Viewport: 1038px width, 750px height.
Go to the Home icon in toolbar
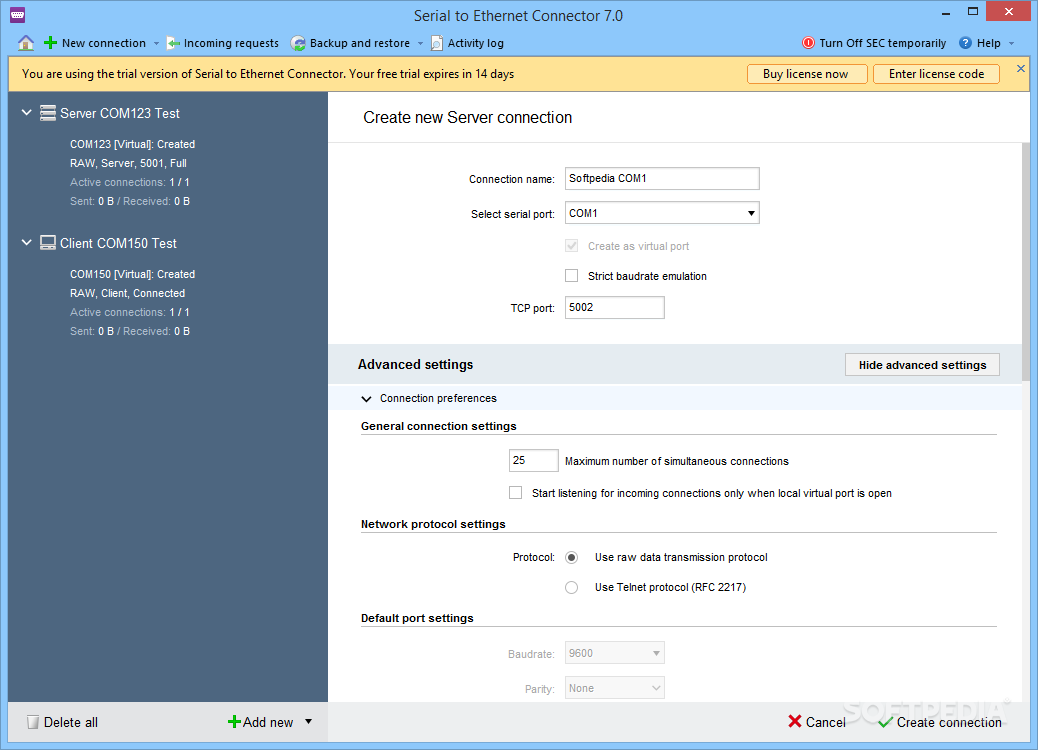point(26,43)
